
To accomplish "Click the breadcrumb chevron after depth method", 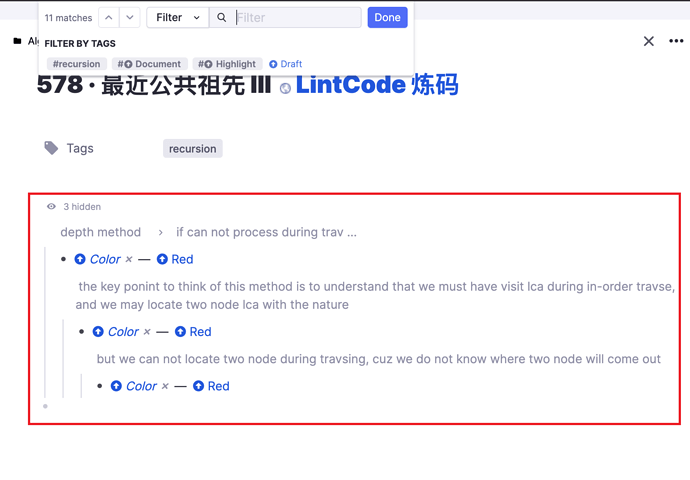I will [x=161, y=232].
